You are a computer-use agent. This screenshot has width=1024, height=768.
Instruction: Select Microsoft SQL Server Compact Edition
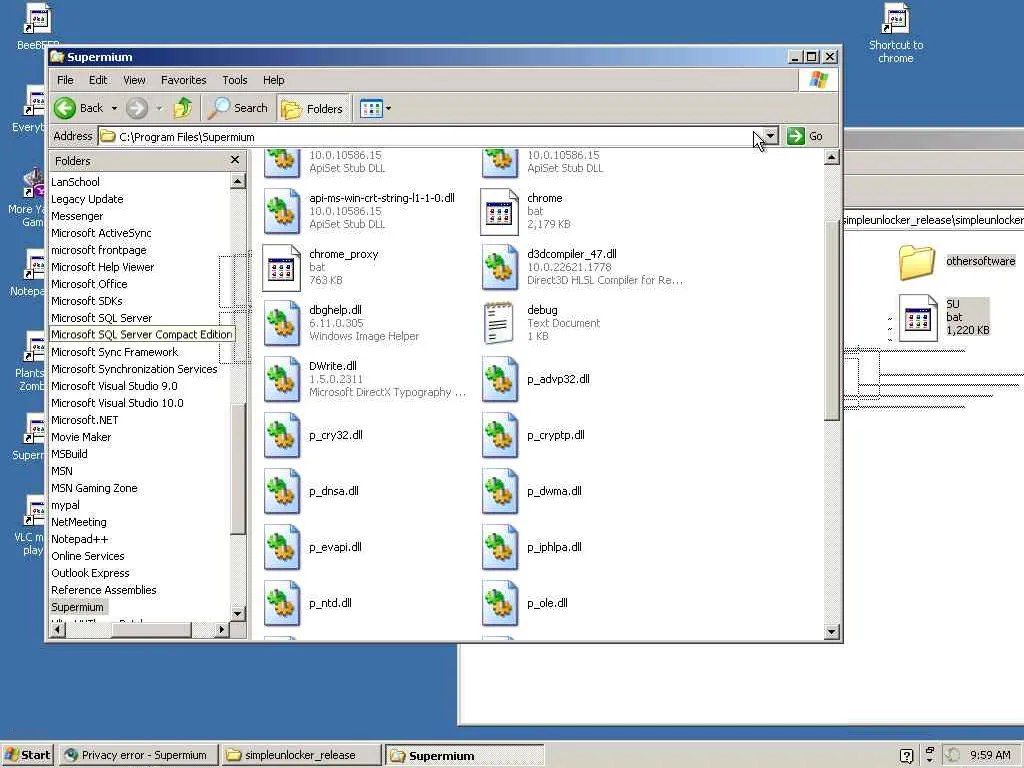(142, 334)
